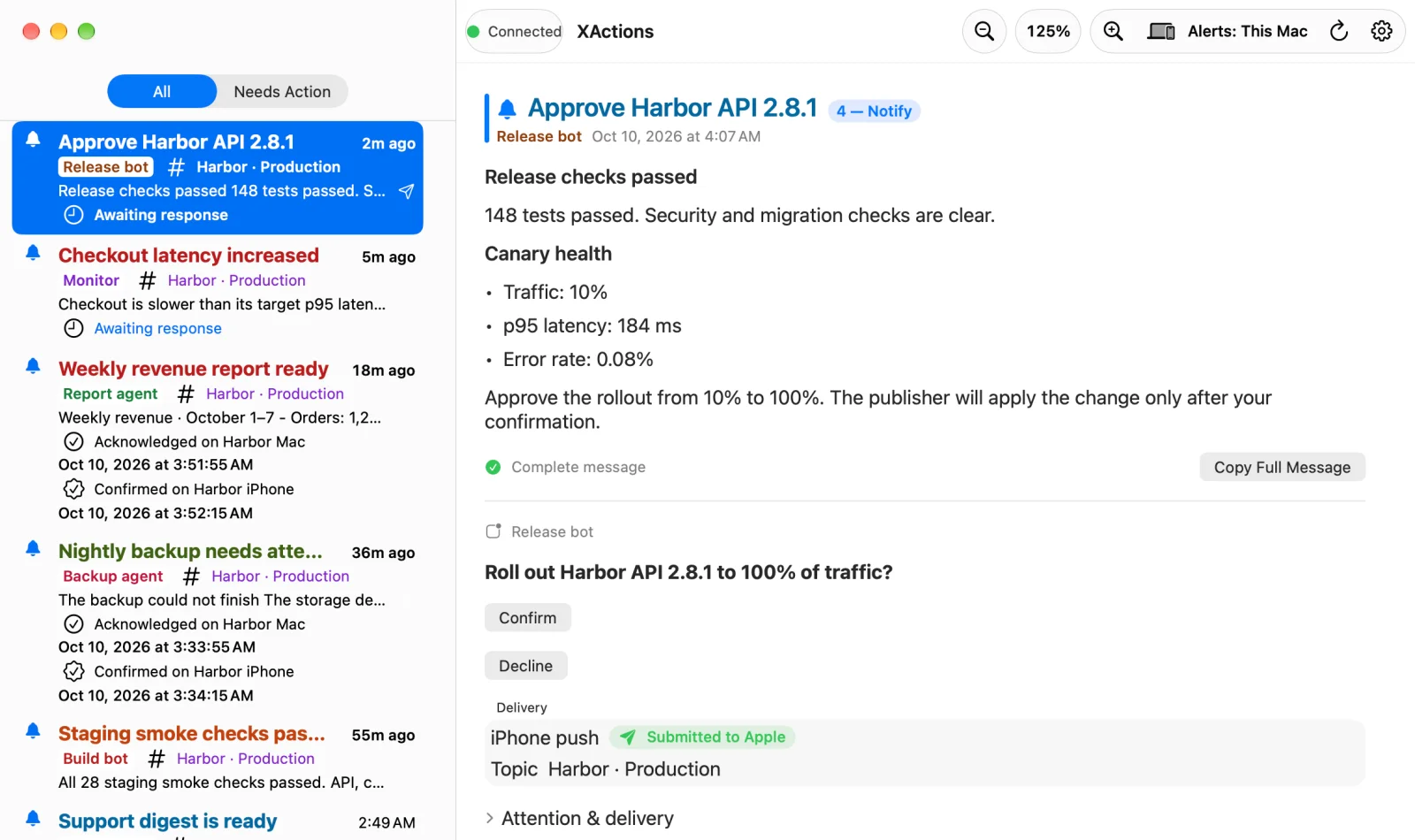Zoom in with the magnifier plus icon
Image resolution: width=1415 pixels, height=840 pixels.
pos(1113,32)
